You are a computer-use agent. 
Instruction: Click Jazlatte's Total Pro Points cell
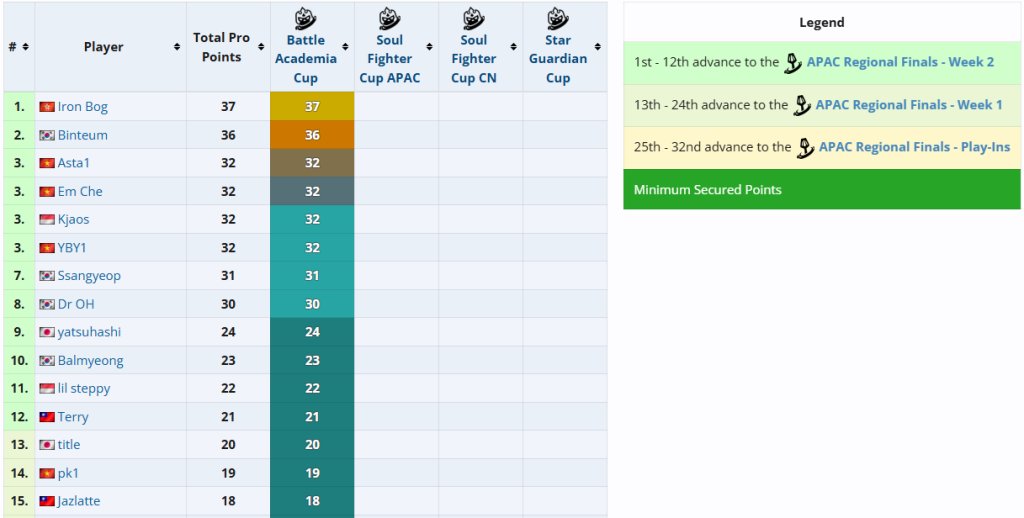click(228, 501)
